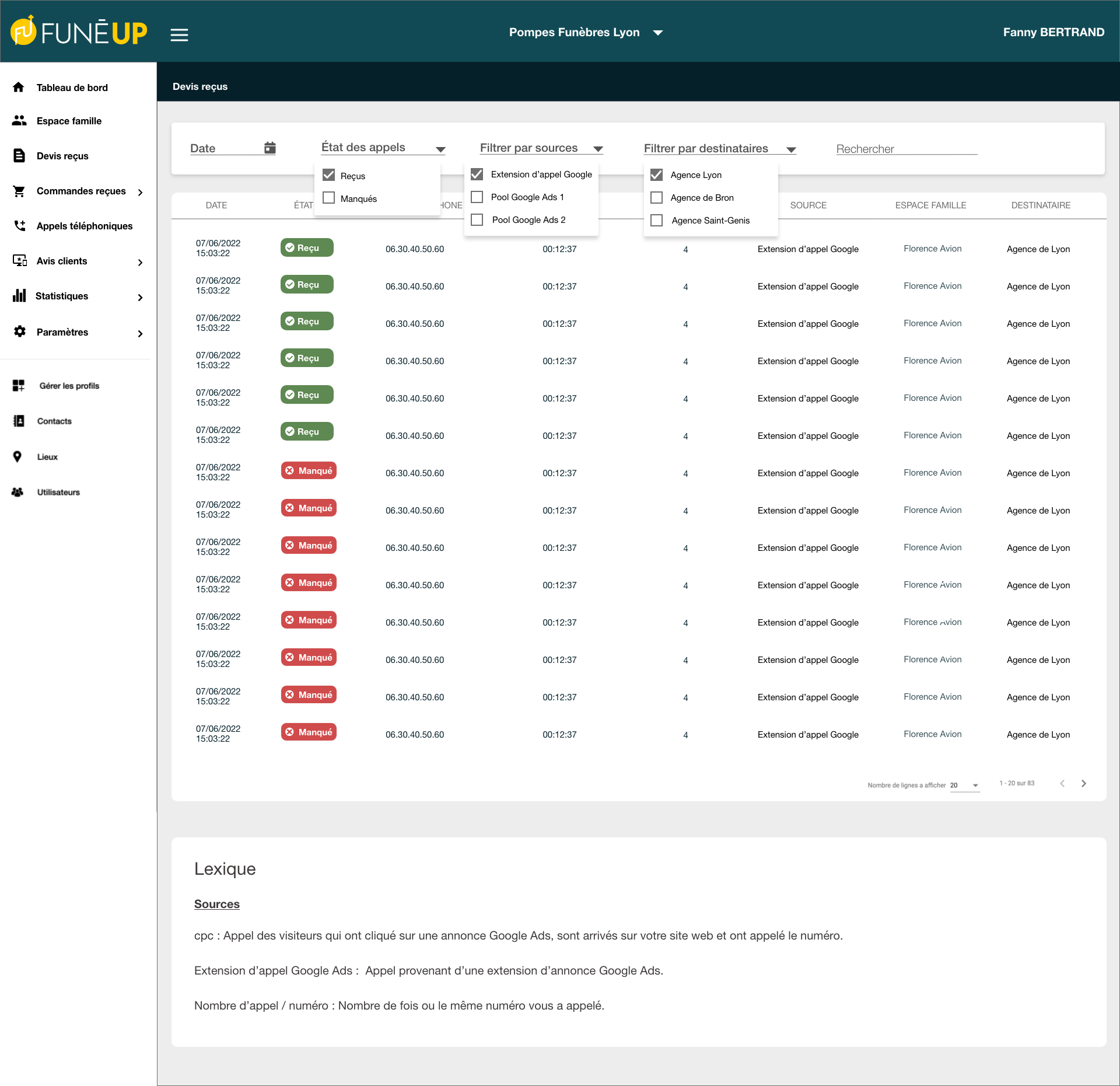
Task: Open Espace famille menu item
Action: point(69,121)
